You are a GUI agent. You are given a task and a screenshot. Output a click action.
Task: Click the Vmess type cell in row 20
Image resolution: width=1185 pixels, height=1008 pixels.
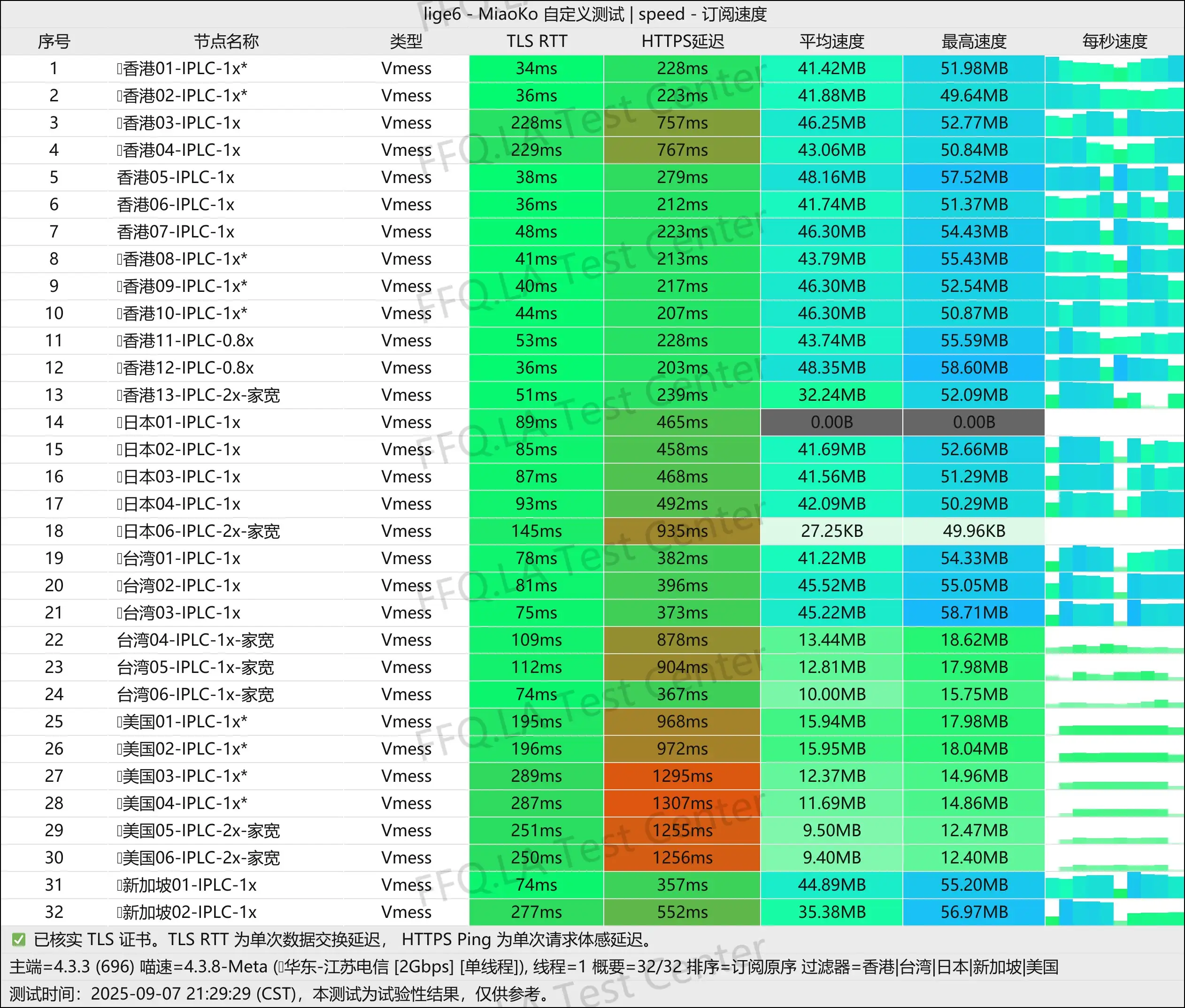pos(407,586)
